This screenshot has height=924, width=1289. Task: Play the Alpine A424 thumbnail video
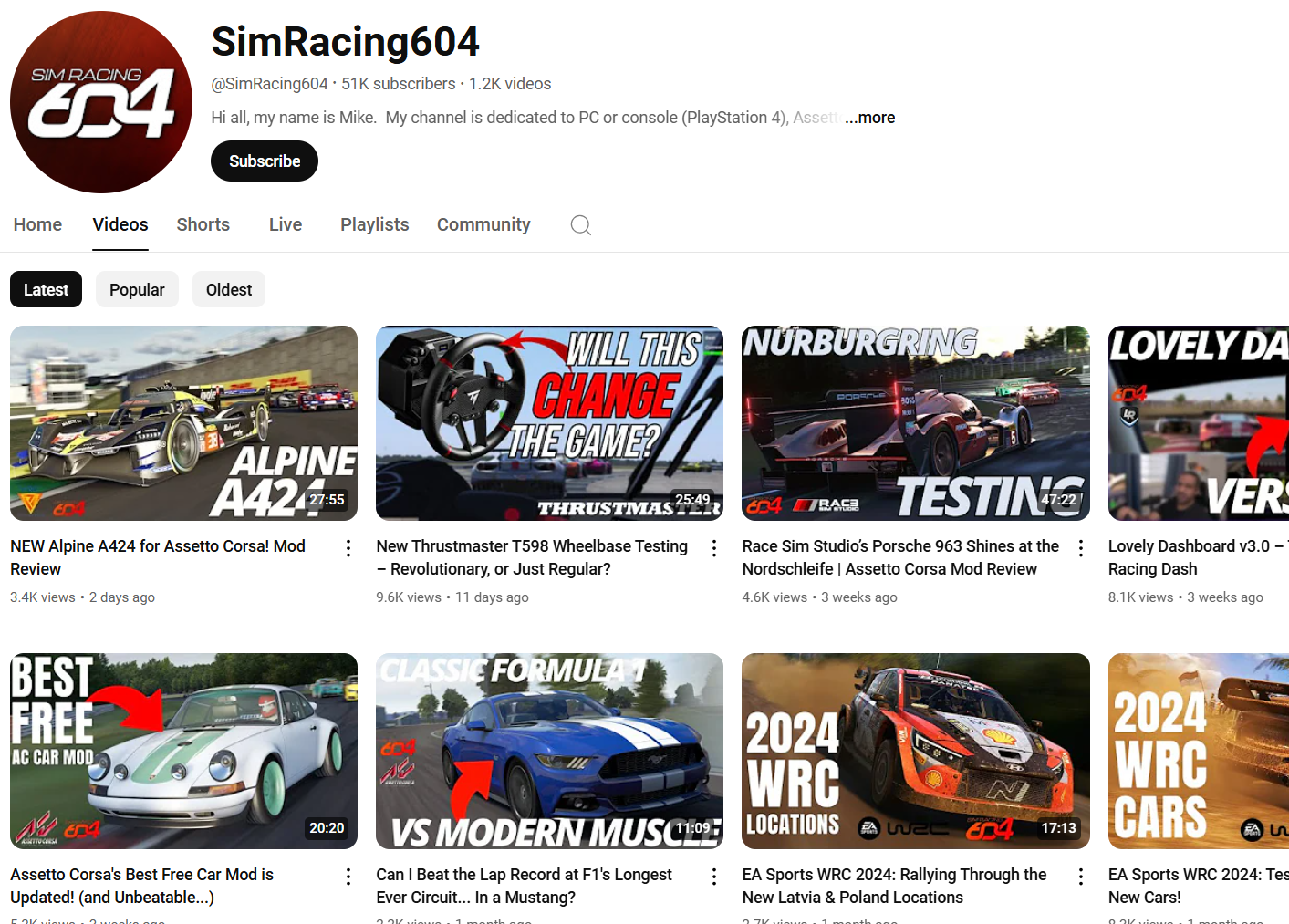[x=183, y=423]
